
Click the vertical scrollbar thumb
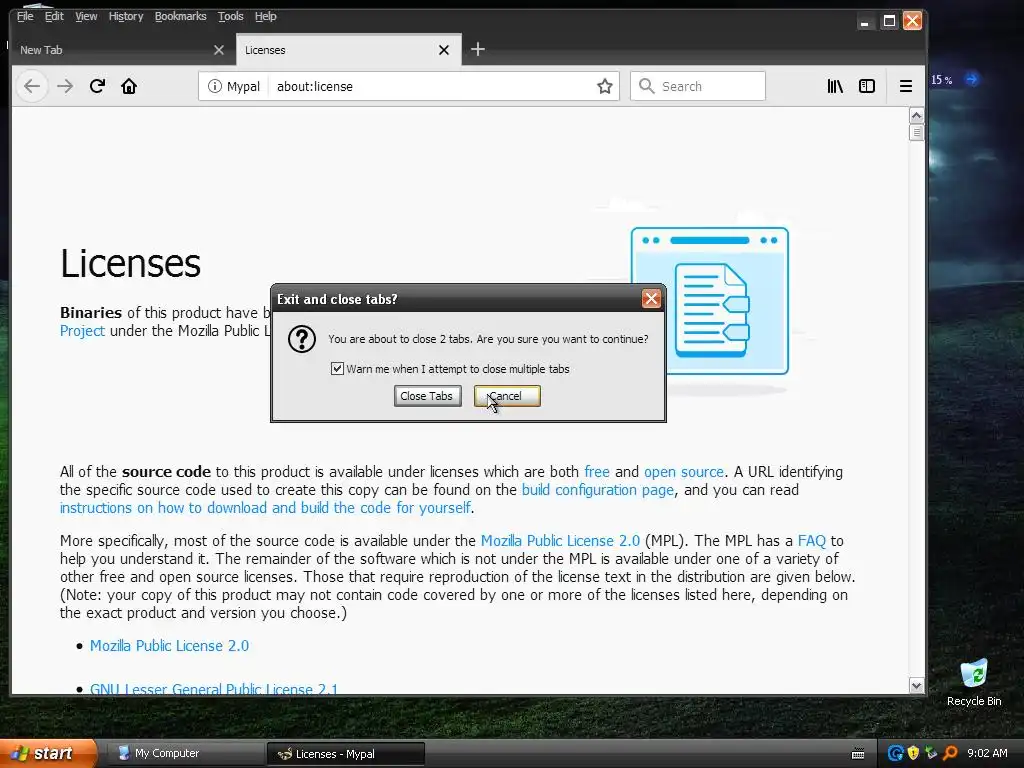(x=916, y=133)
